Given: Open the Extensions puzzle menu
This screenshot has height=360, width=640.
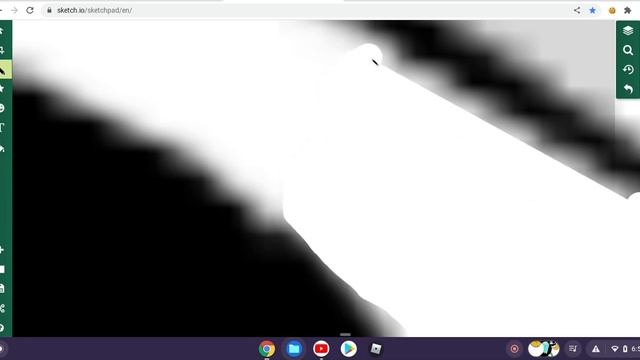Looking at the screenshot, I should click(627, 10).
